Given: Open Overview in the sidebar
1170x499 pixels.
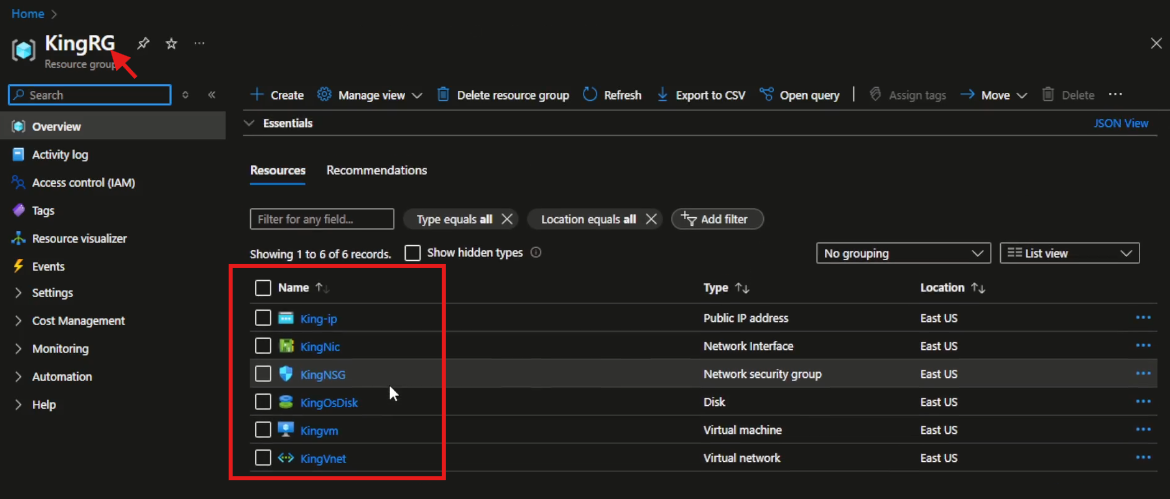Looking at the screenshot, I should coord(113,127).
